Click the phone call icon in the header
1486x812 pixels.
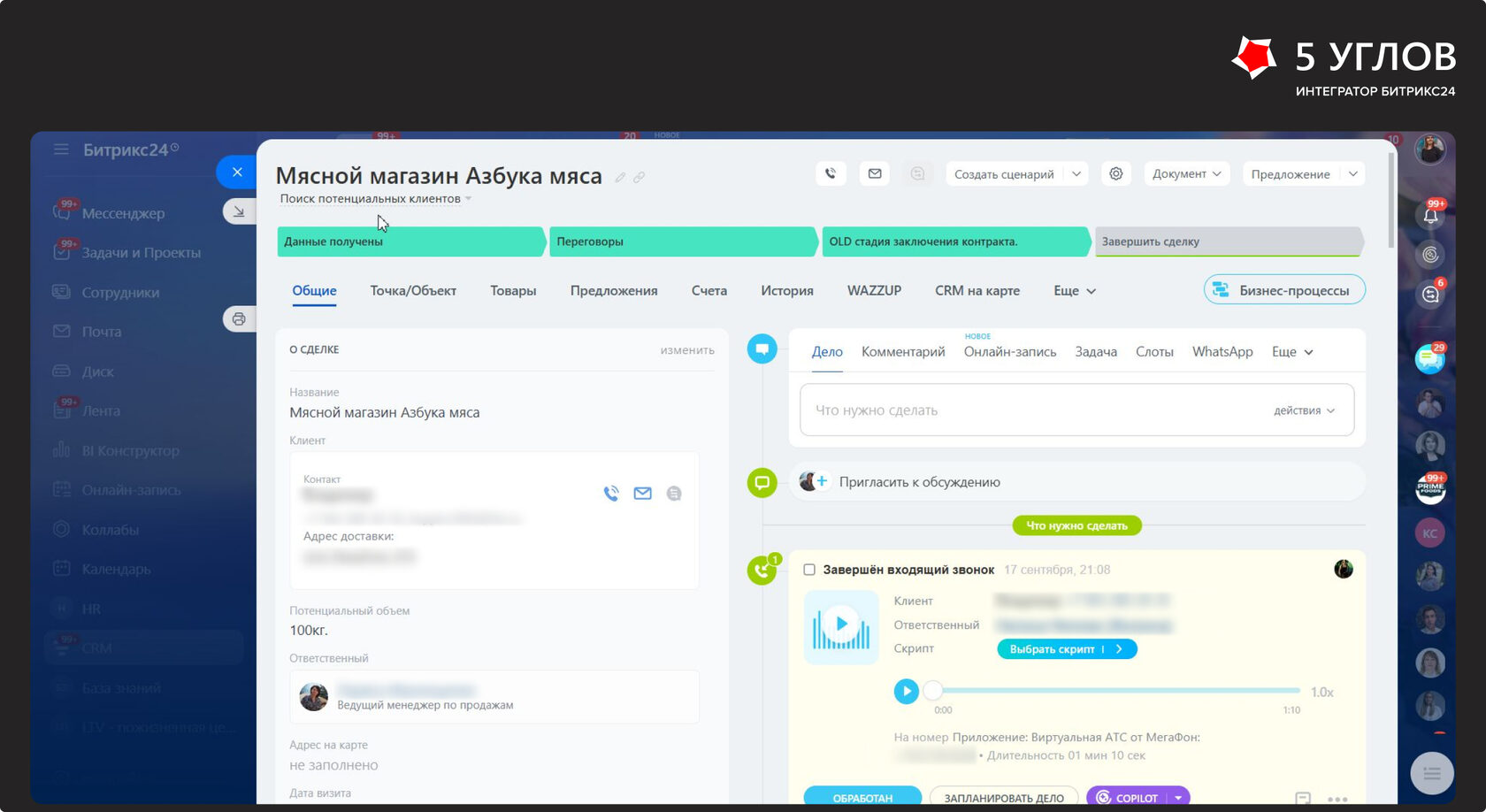[831, 174]
